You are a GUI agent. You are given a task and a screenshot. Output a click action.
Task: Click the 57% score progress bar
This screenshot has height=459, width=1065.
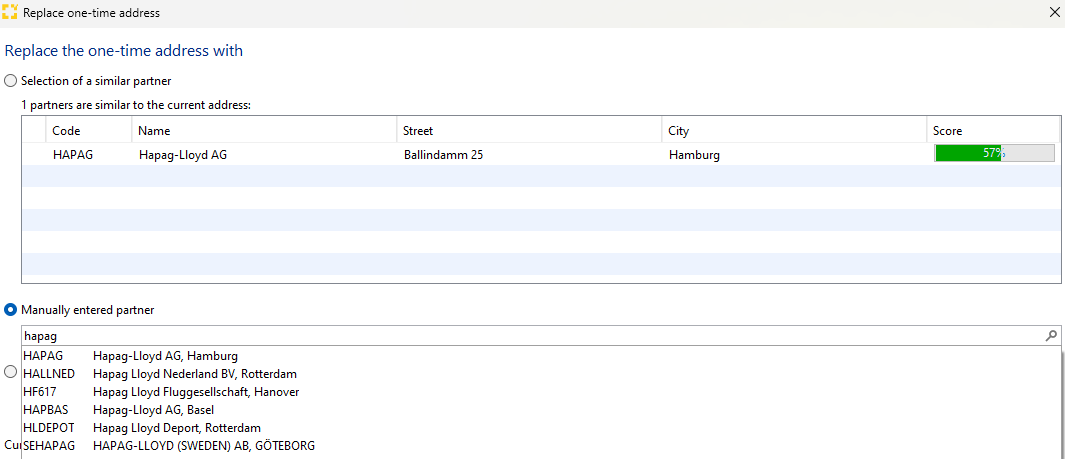tap(994, 153)
